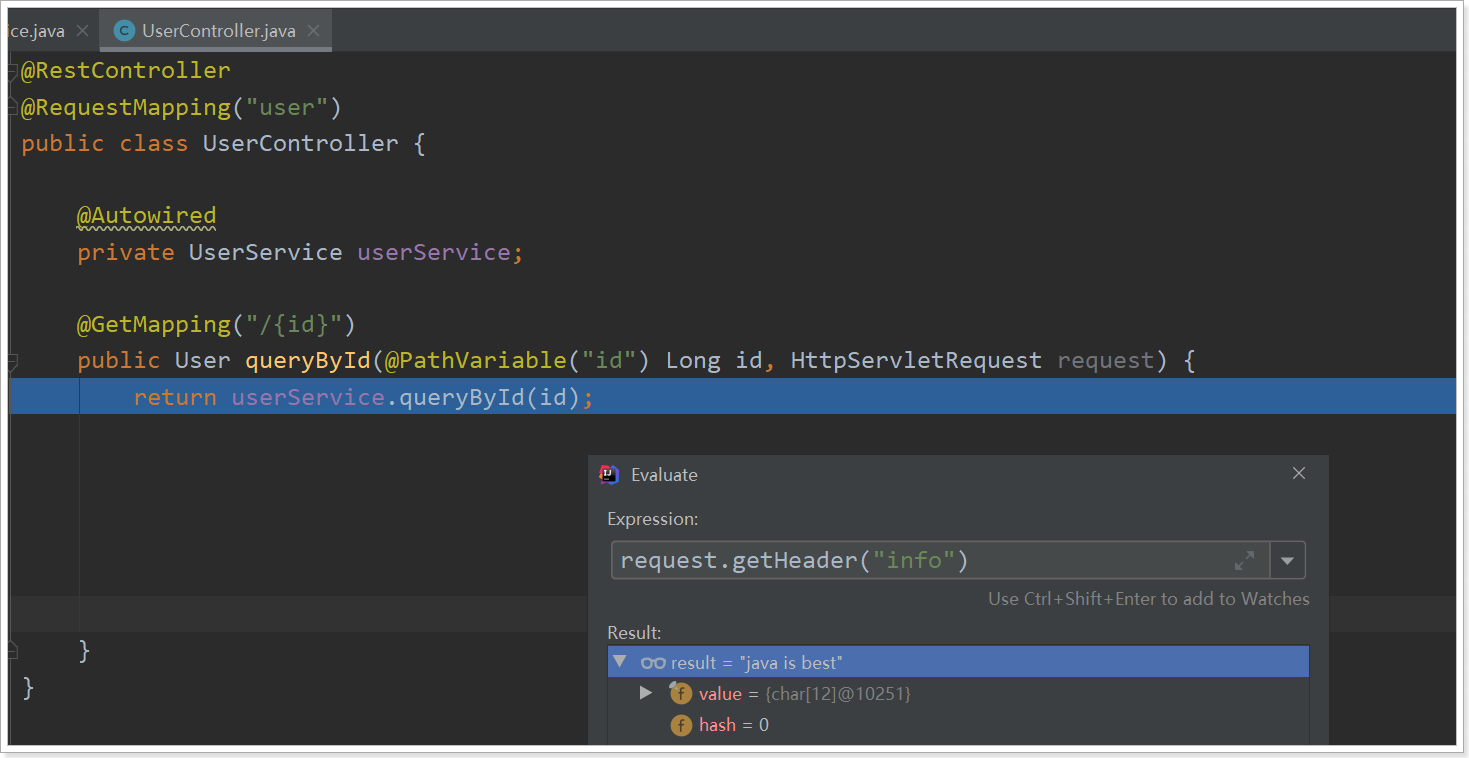This screenshot has width=1469, height=758.
Task: Open the expression history dropdown
Action: (1288, 561)
